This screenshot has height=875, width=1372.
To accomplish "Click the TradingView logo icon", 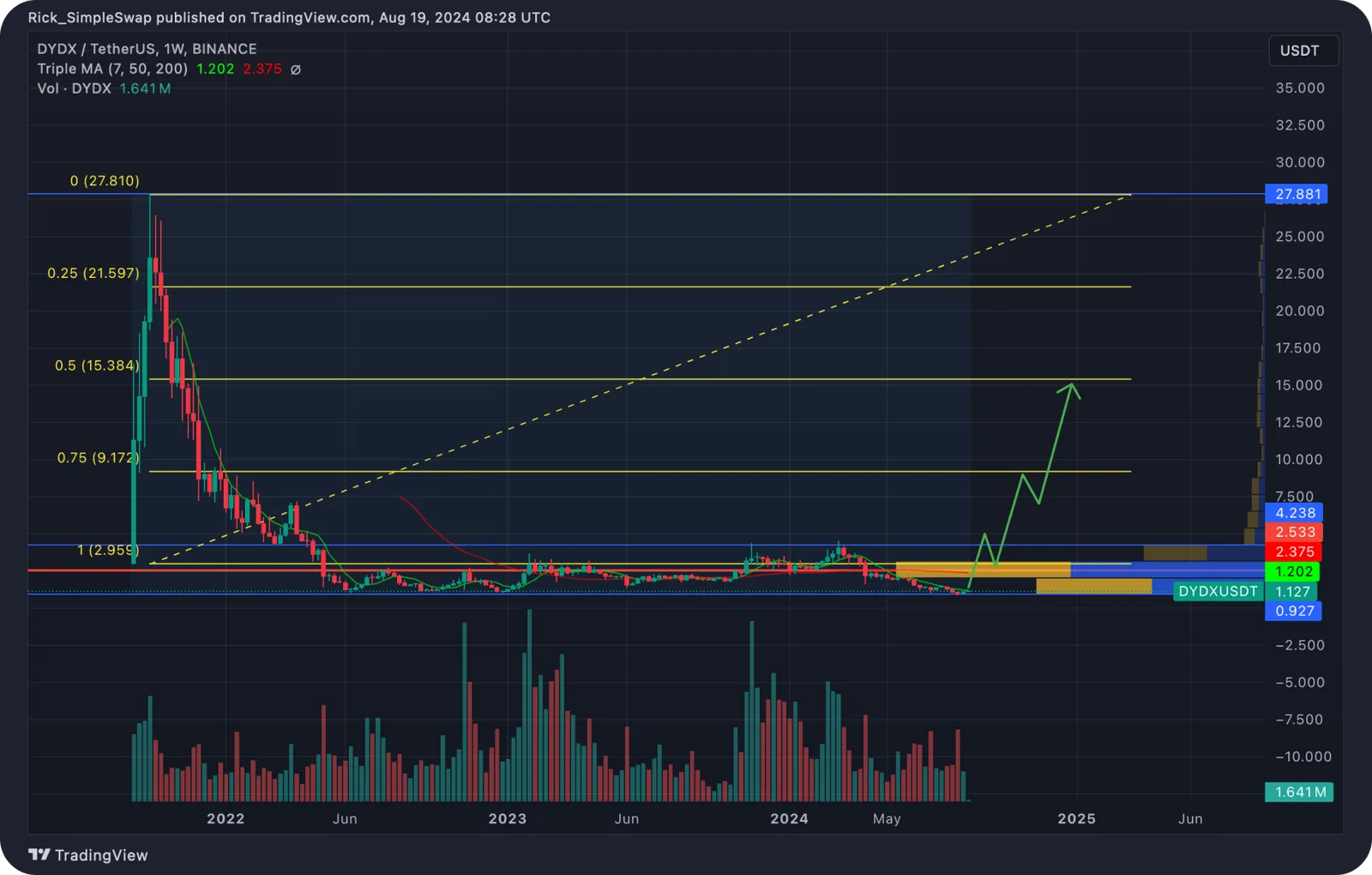I will (39, 854).
